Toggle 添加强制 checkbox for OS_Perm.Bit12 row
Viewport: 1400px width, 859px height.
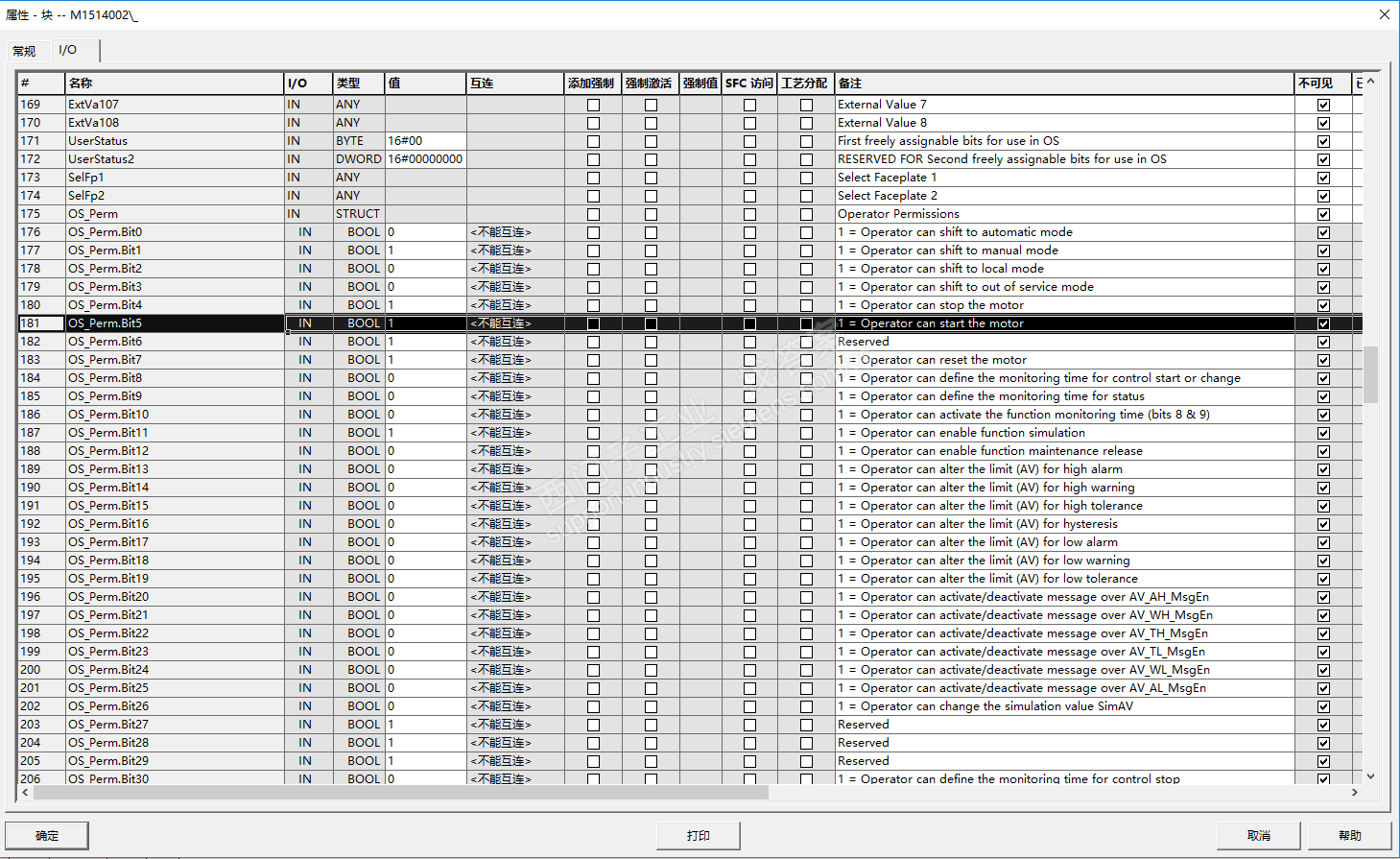pos(593,451)
